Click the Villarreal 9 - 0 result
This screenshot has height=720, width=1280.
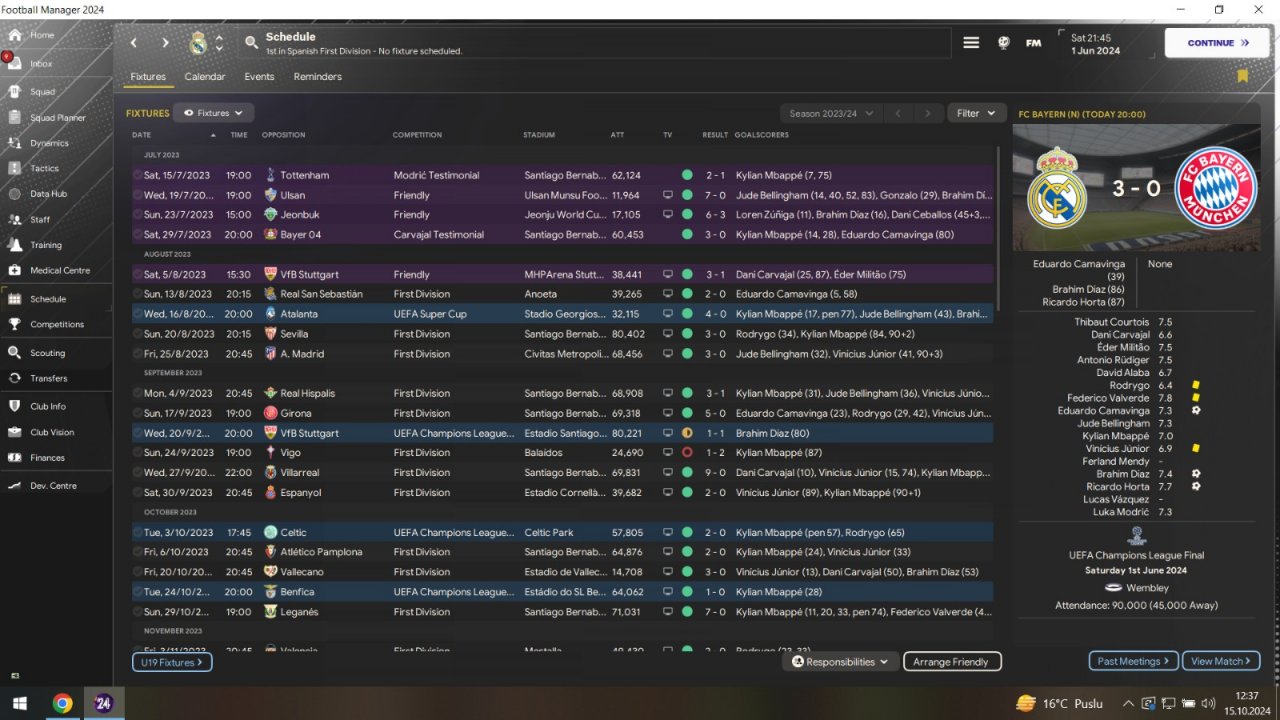714,473
